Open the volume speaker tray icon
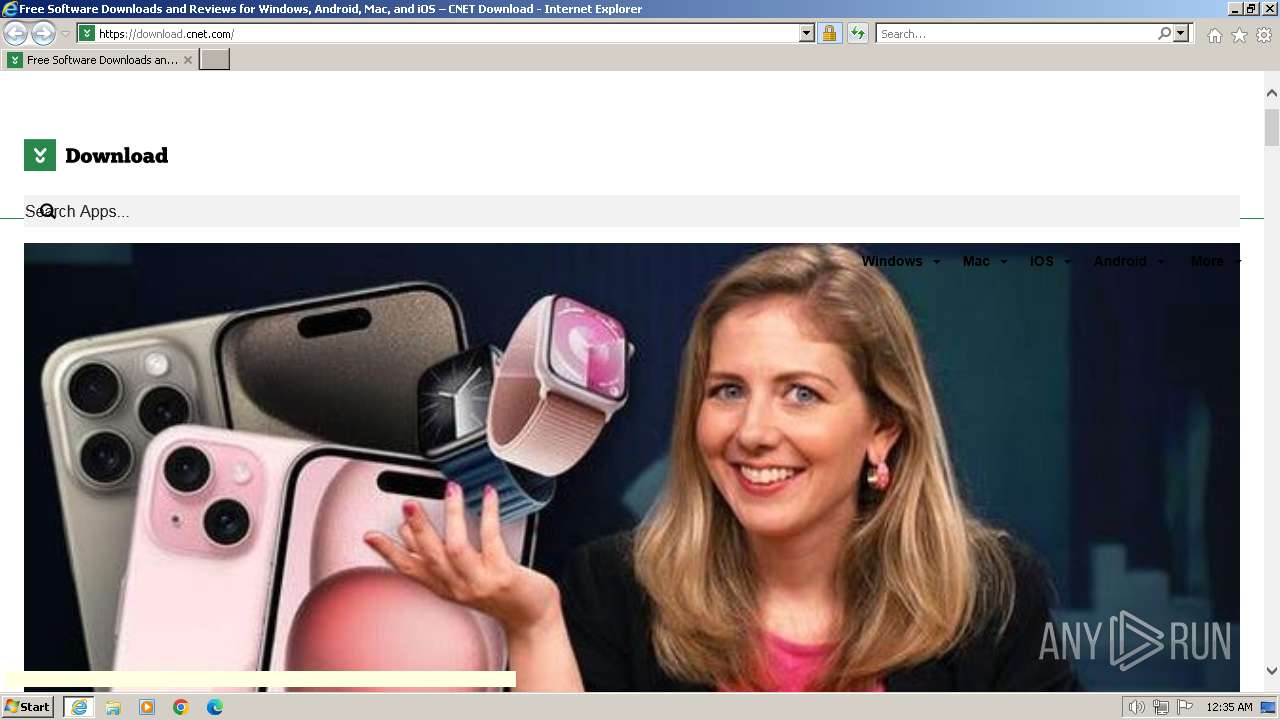The height and width of the screenshot is (720, 1280). pos(1136,707)
